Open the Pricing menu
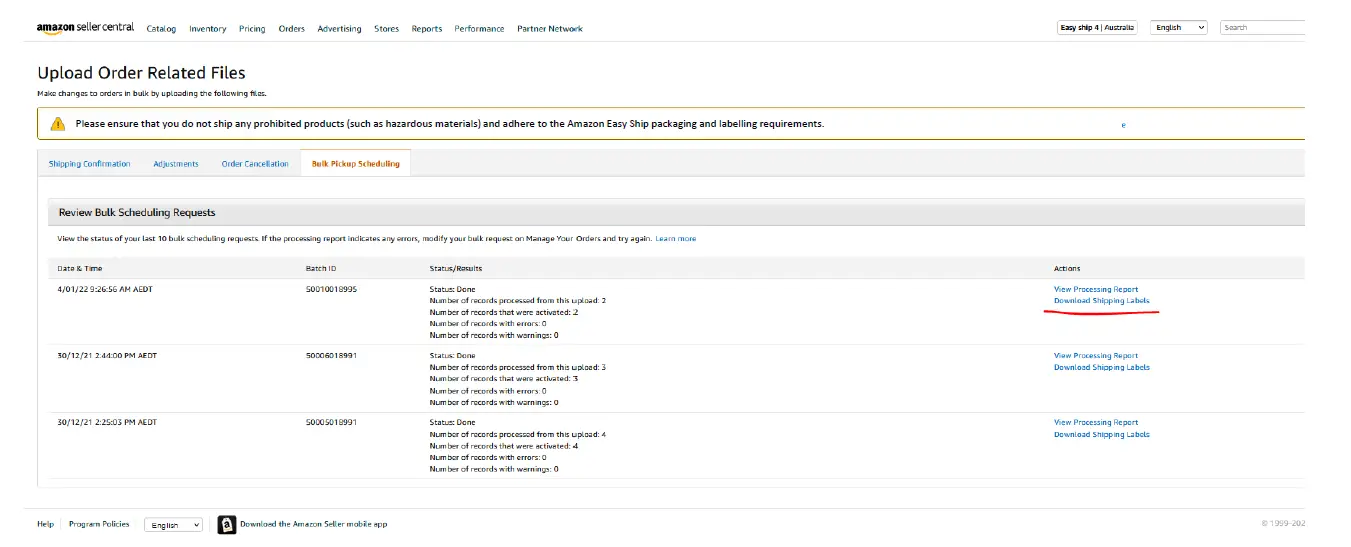Image resolution: width=1351 pixels, height=547 pixels. tap(252, 29)
